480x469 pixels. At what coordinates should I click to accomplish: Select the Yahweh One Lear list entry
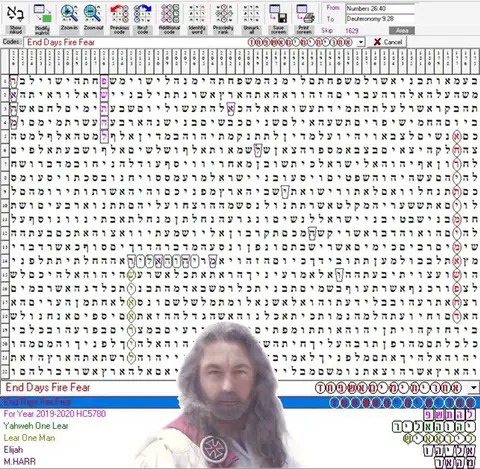36,426
